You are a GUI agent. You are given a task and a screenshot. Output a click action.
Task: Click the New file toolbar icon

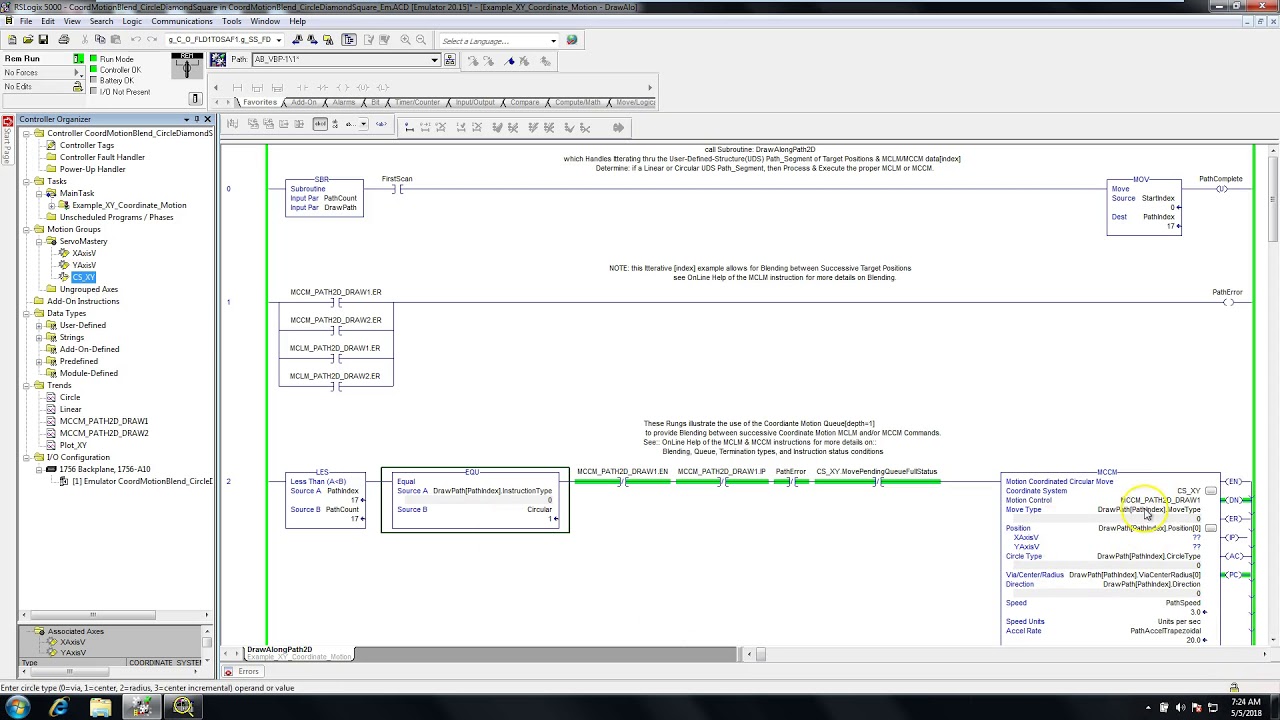point(12,40)
